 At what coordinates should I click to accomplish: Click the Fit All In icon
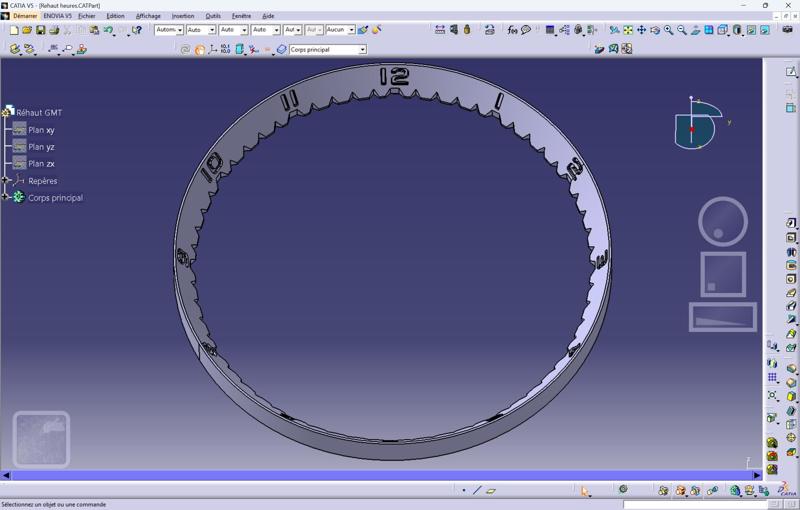628,31
